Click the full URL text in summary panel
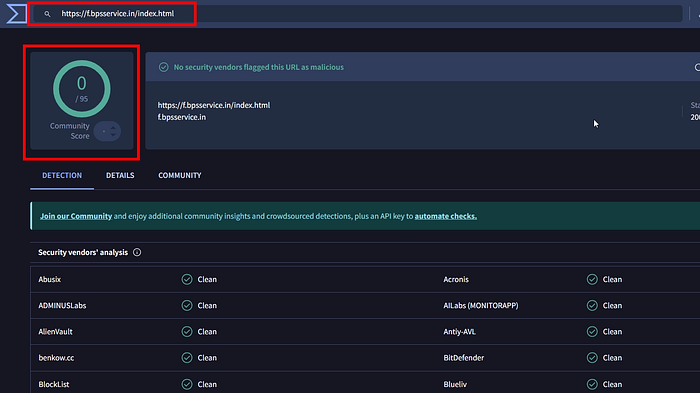Image resolution: width=700 pixels, height=393 pixels. (214, 105)
